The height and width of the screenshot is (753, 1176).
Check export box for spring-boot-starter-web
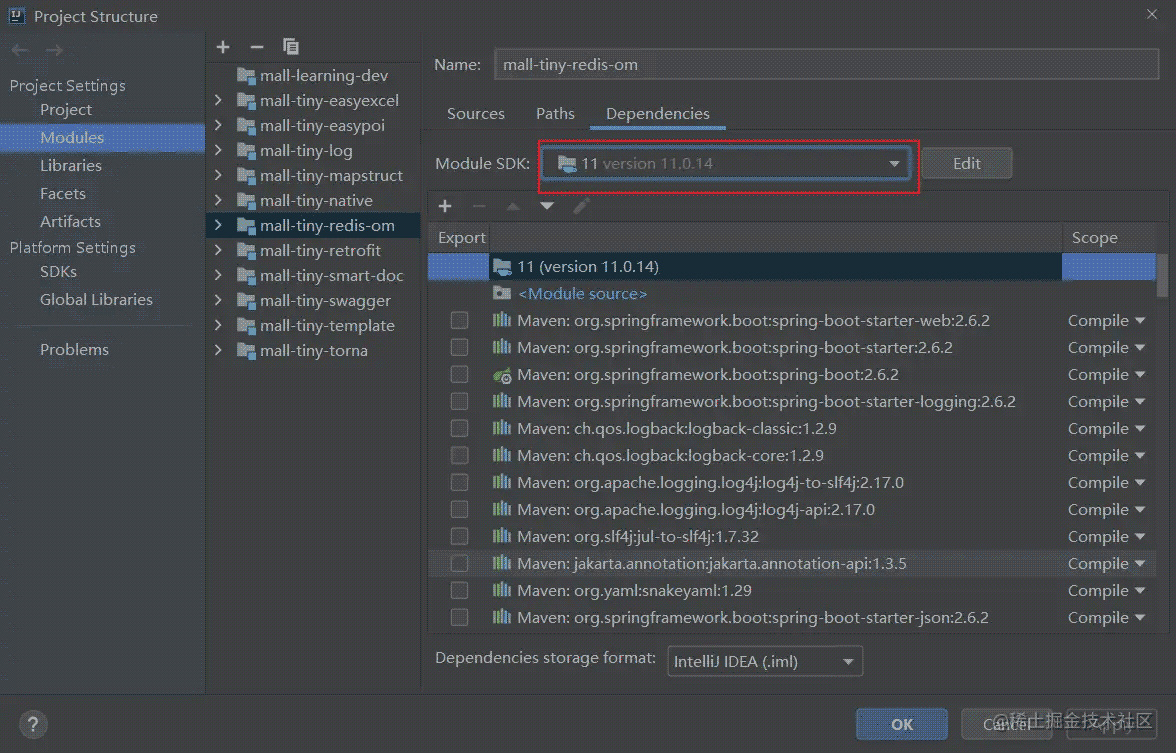(459, 321)
